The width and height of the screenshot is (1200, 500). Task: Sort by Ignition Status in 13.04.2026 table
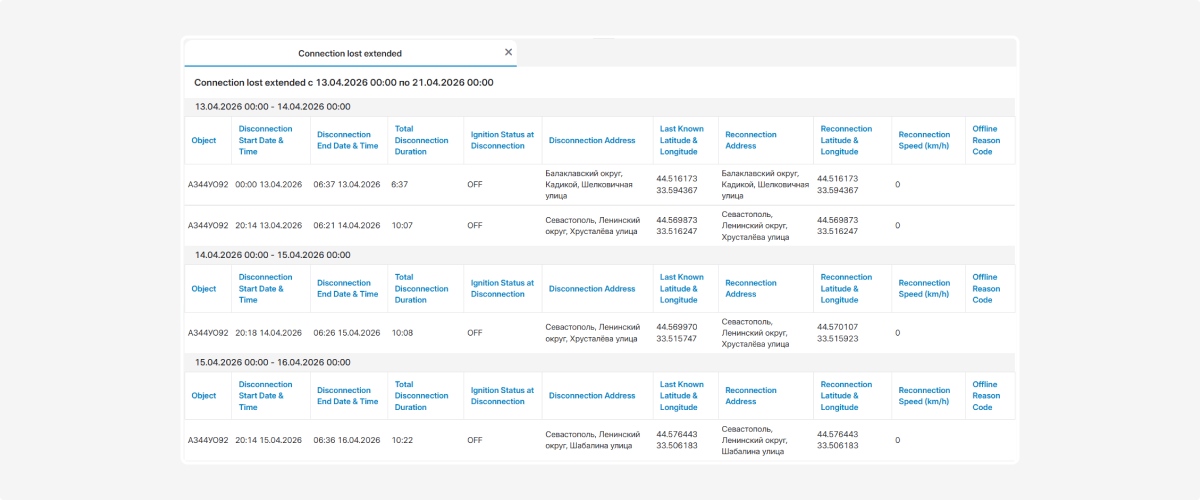503,141
